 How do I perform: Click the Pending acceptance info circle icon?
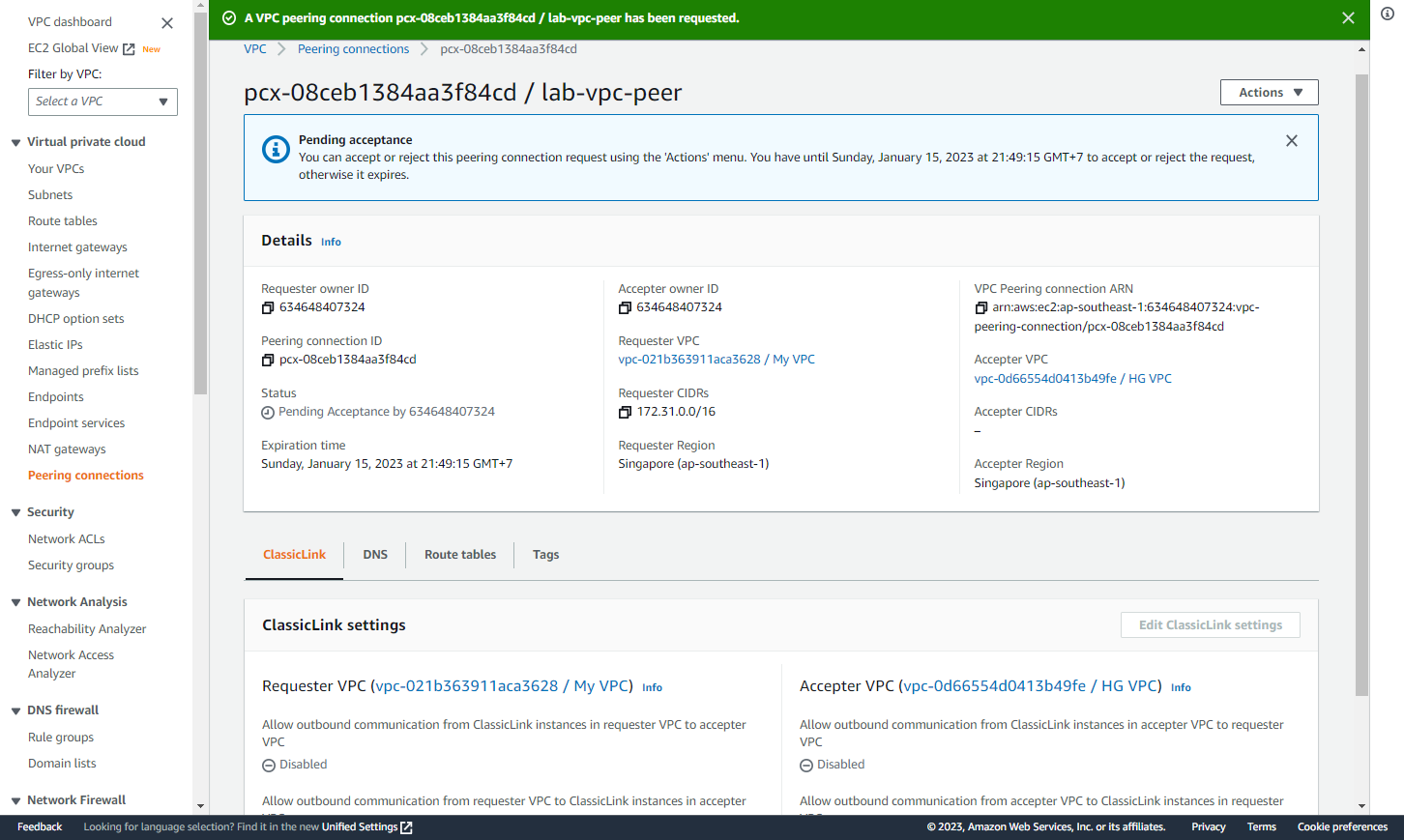tap(276, 149)
